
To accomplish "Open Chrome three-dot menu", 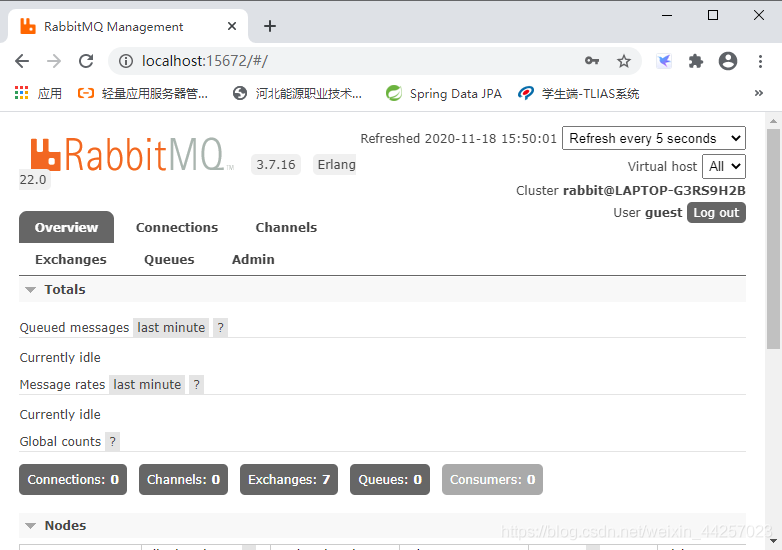I will pyautogui.click(x=760, y=61).
